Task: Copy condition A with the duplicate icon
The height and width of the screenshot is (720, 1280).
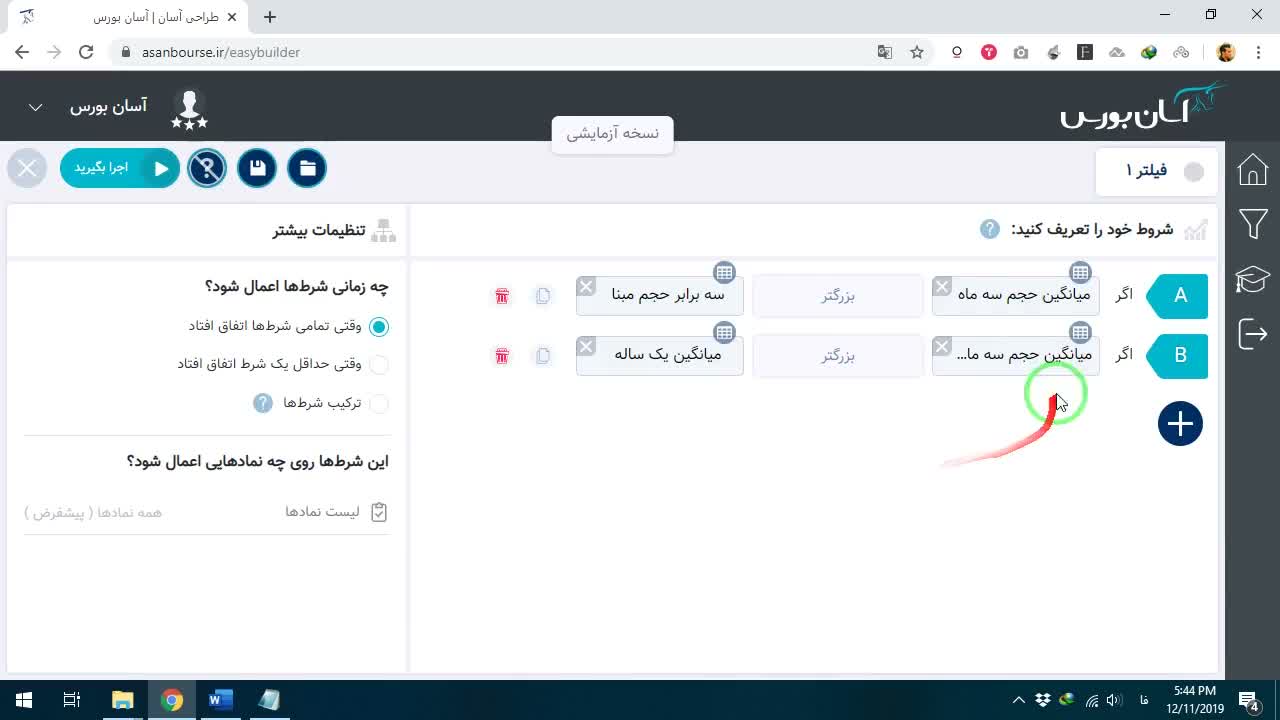Action: pos(543,296)
